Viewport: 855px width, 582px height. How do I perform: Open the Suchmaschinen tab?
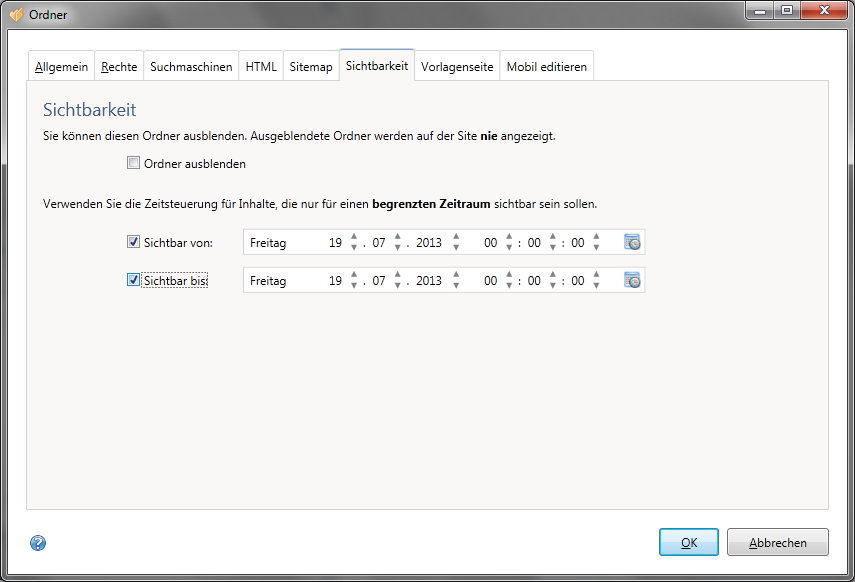point(191,67)
